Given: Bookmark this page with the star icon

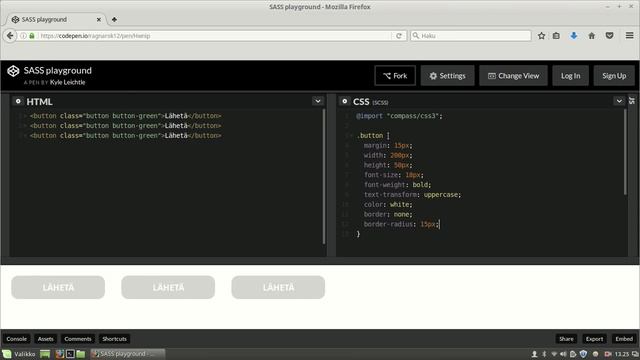Looking at the screenshot, I should 541,36.
